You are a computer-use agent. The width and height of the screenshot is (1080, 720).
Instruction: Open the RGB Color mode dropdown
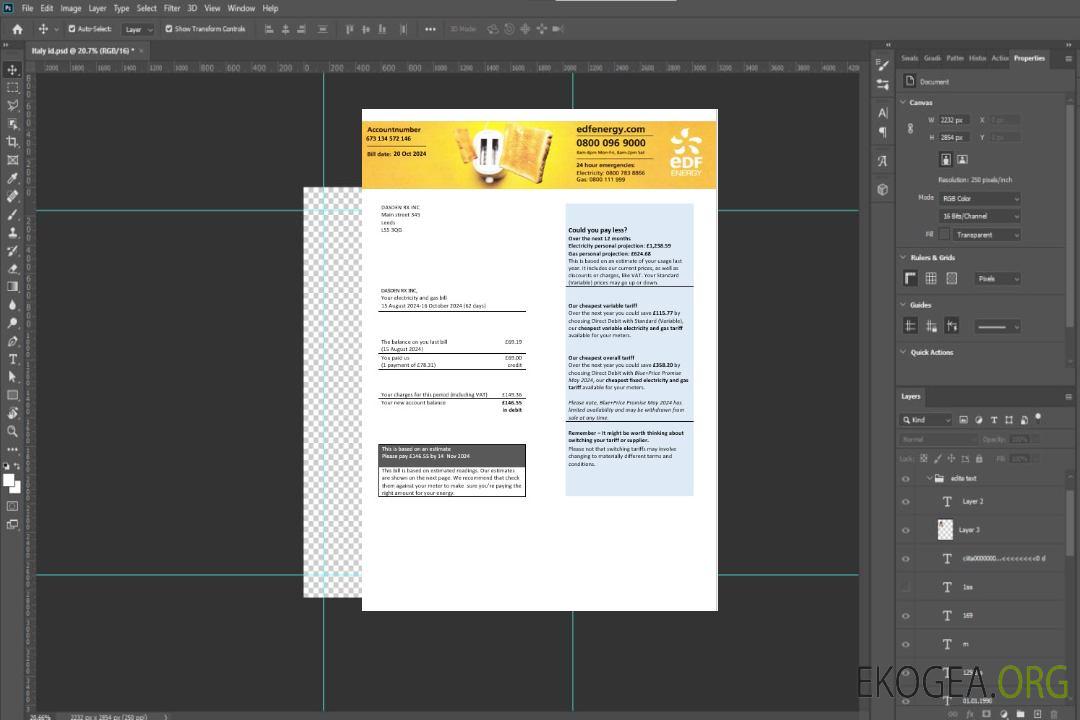(x=979, y=198)
